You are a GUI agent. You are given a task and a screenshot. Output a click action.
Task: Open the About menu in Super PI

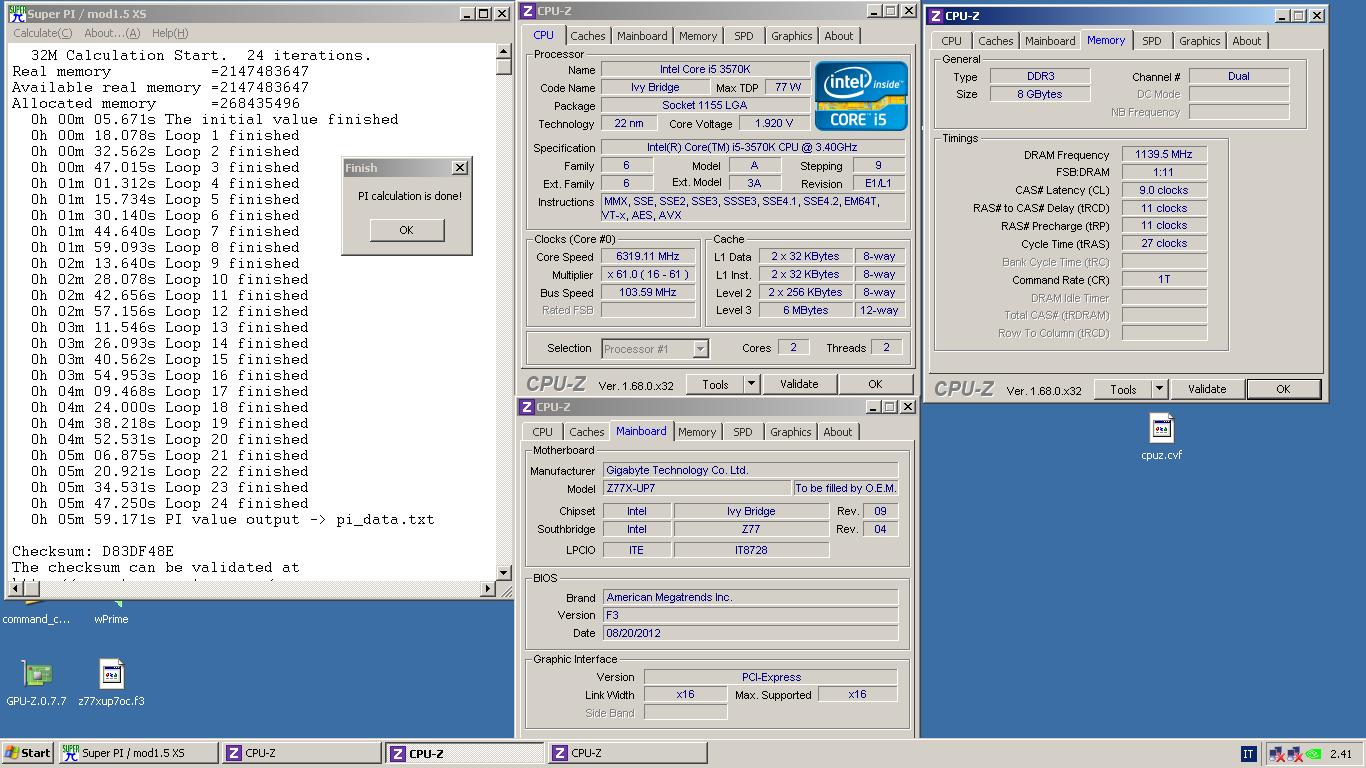pyautogui.click(x=112, y=33)
